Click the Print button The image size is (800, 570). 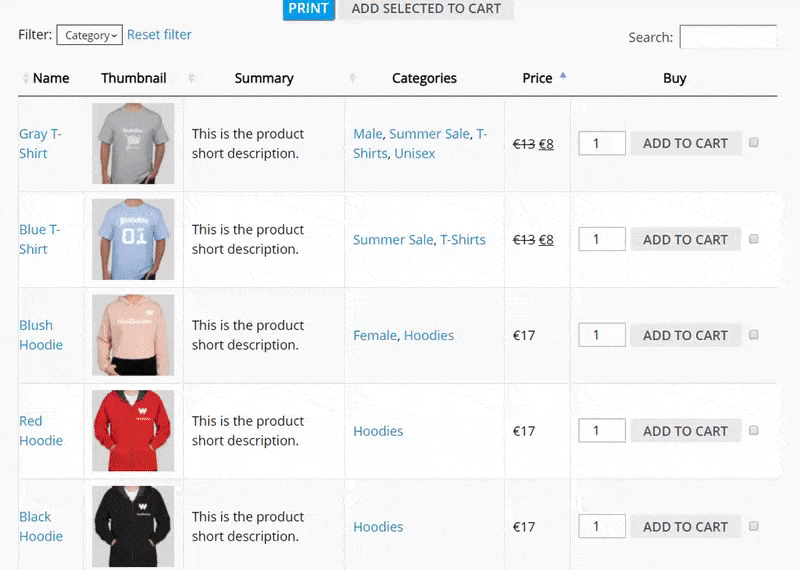point(308,9)
